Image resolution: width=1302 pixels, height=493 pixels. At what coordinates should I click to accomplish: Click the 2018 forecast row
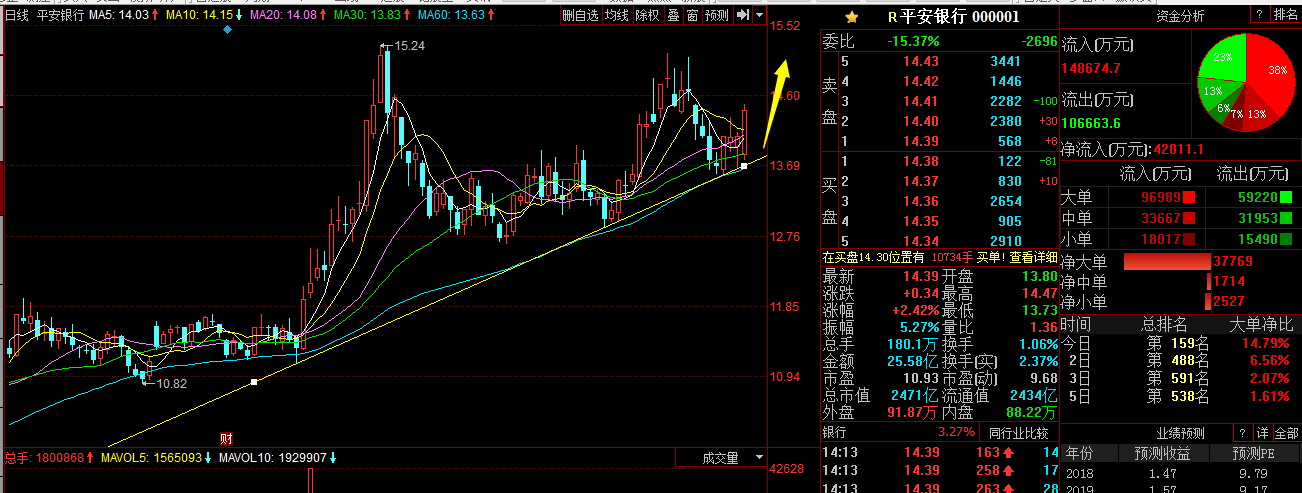pos(1180,473)
